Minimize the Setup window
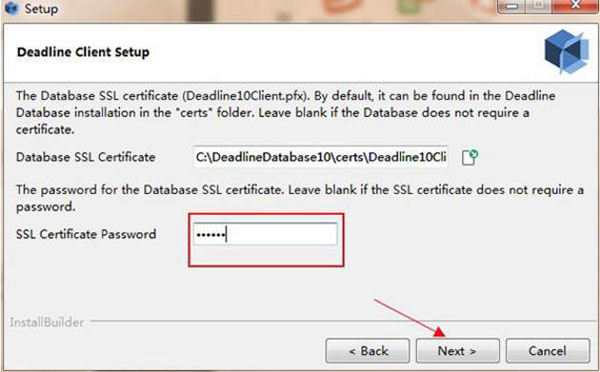 513,7
